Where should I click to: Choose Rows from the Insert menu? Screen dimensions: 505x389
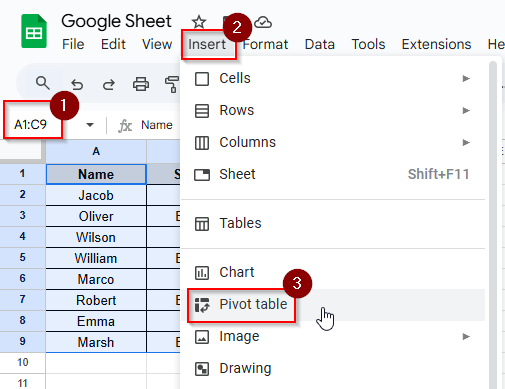click(333, 111)
